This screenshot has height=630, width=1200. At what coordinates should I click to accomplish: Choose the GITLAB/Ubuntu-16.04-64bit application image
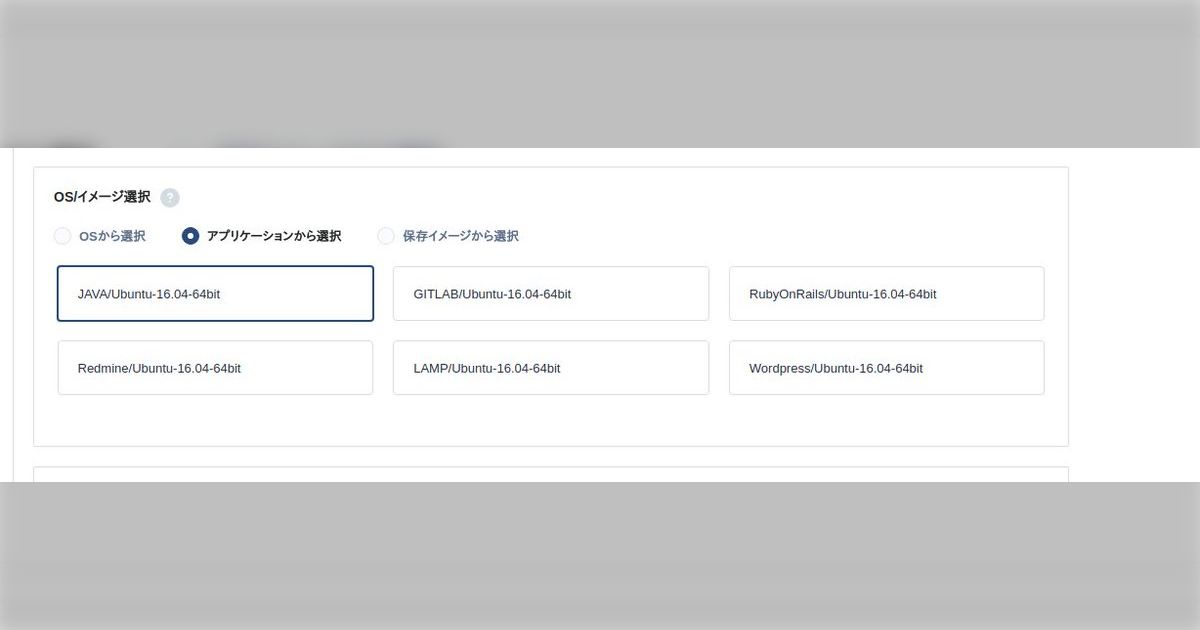click(x=551, y=293)
